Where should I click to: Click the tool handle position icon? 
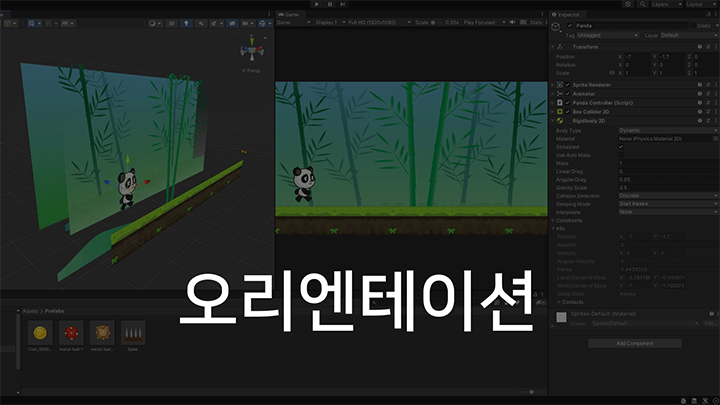tap(10, 23)
